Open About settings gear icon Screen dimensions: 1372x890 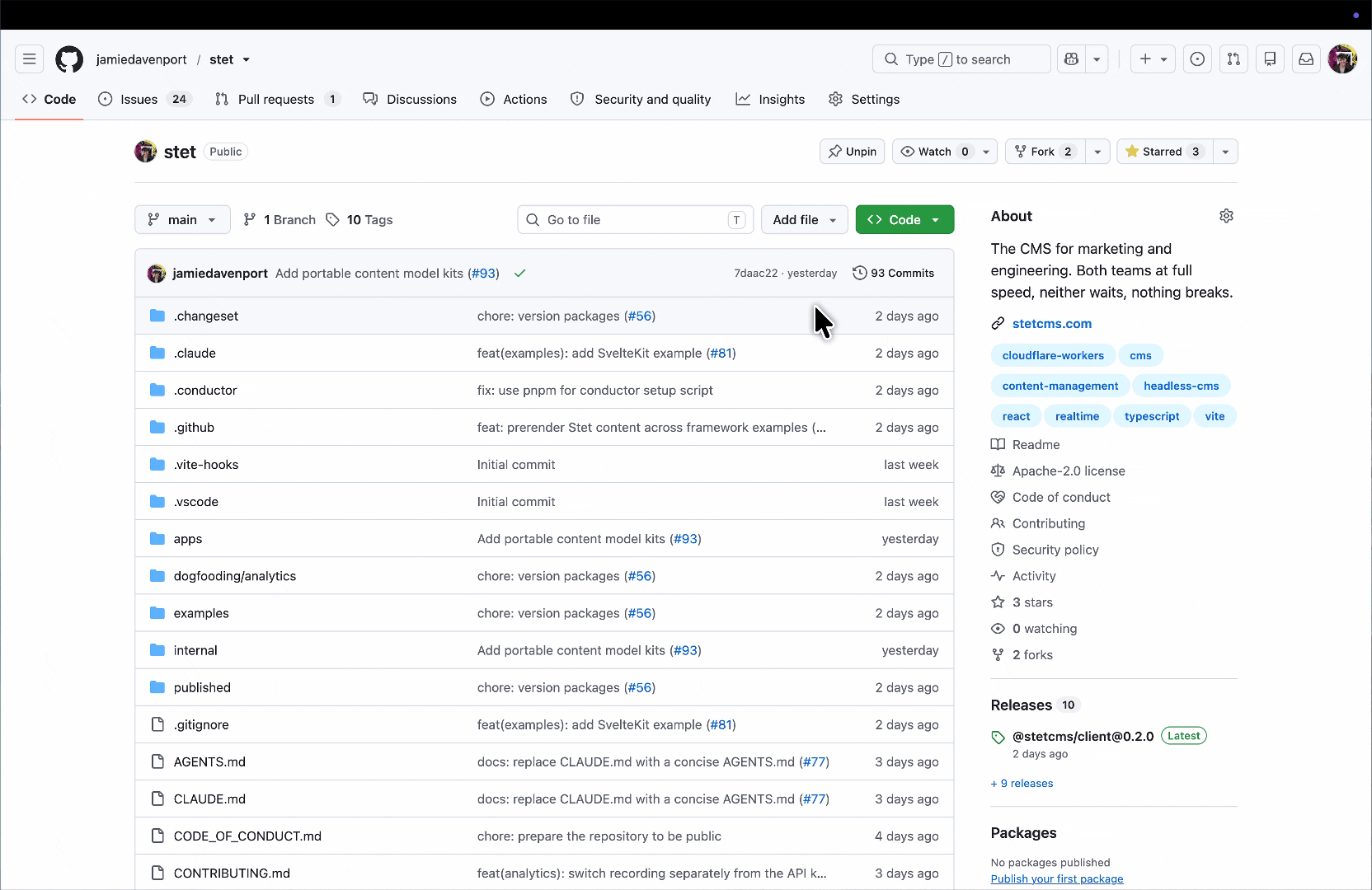[x=1226, y=216]
